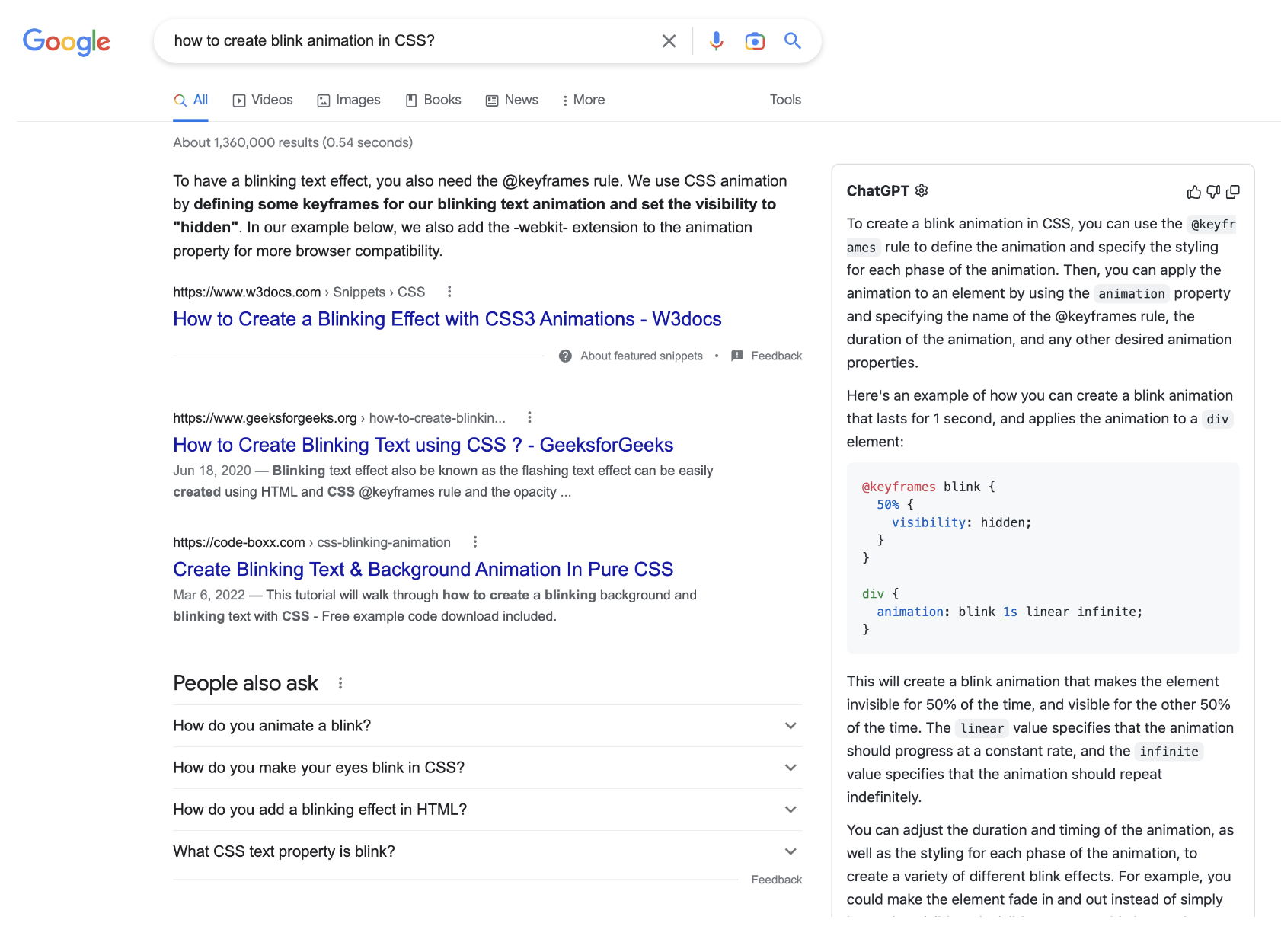
Task: Open options menu for GeeksforGeeks result
Action: point(529,417)
